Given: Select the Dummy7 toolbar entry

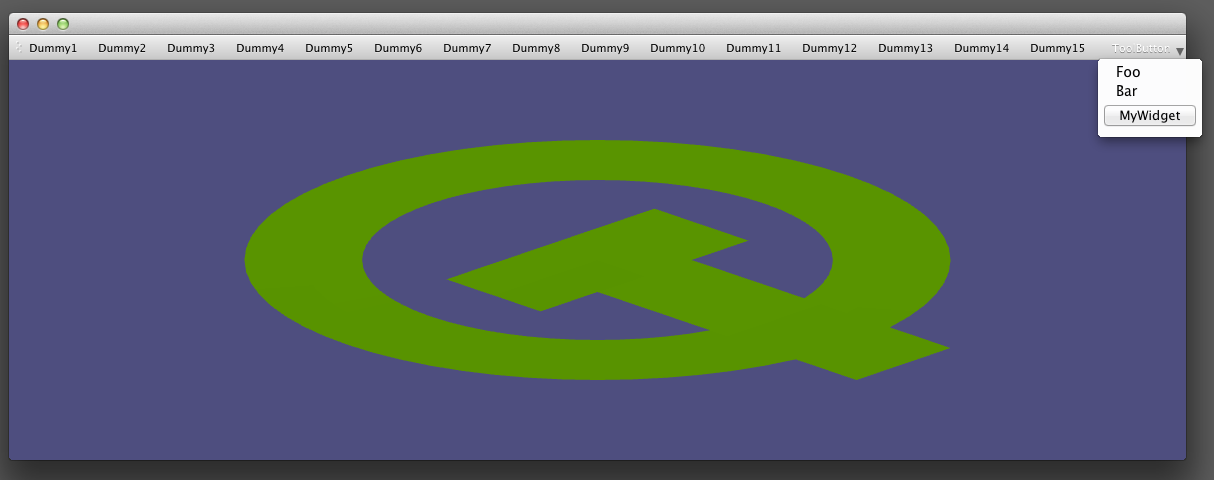Looking at the screenshot, I should tap(467, 48).
